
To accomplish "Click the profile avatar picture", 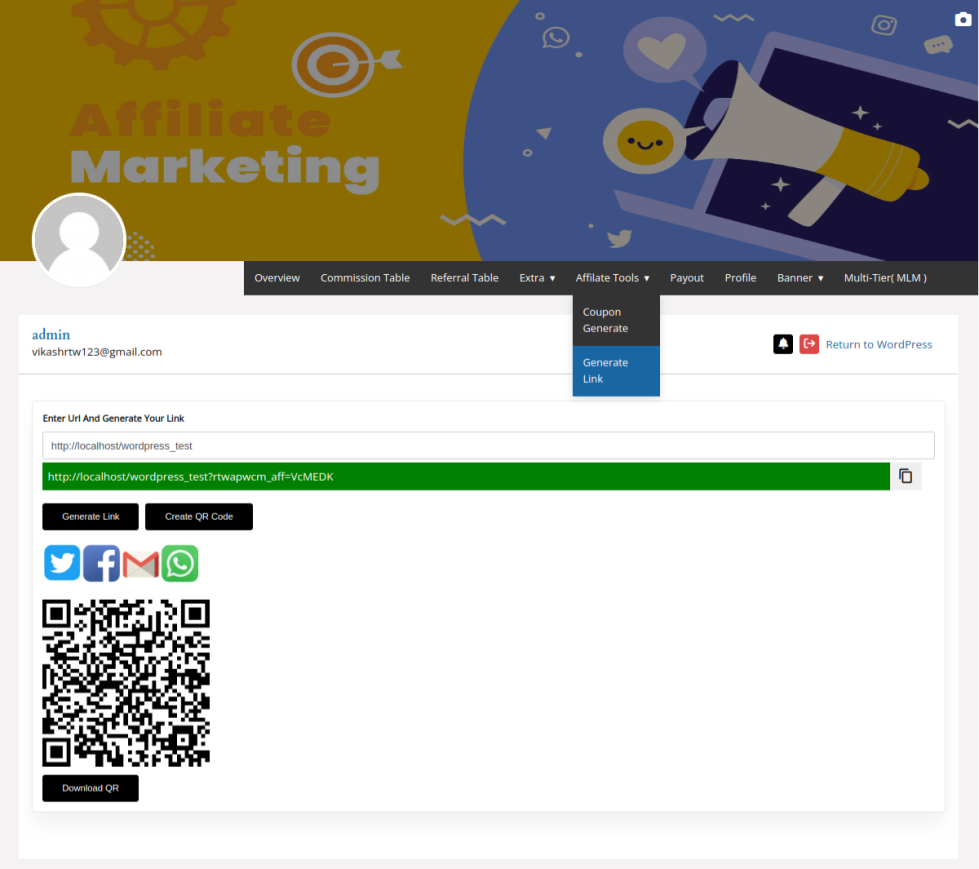I will [x=79, y=240].
